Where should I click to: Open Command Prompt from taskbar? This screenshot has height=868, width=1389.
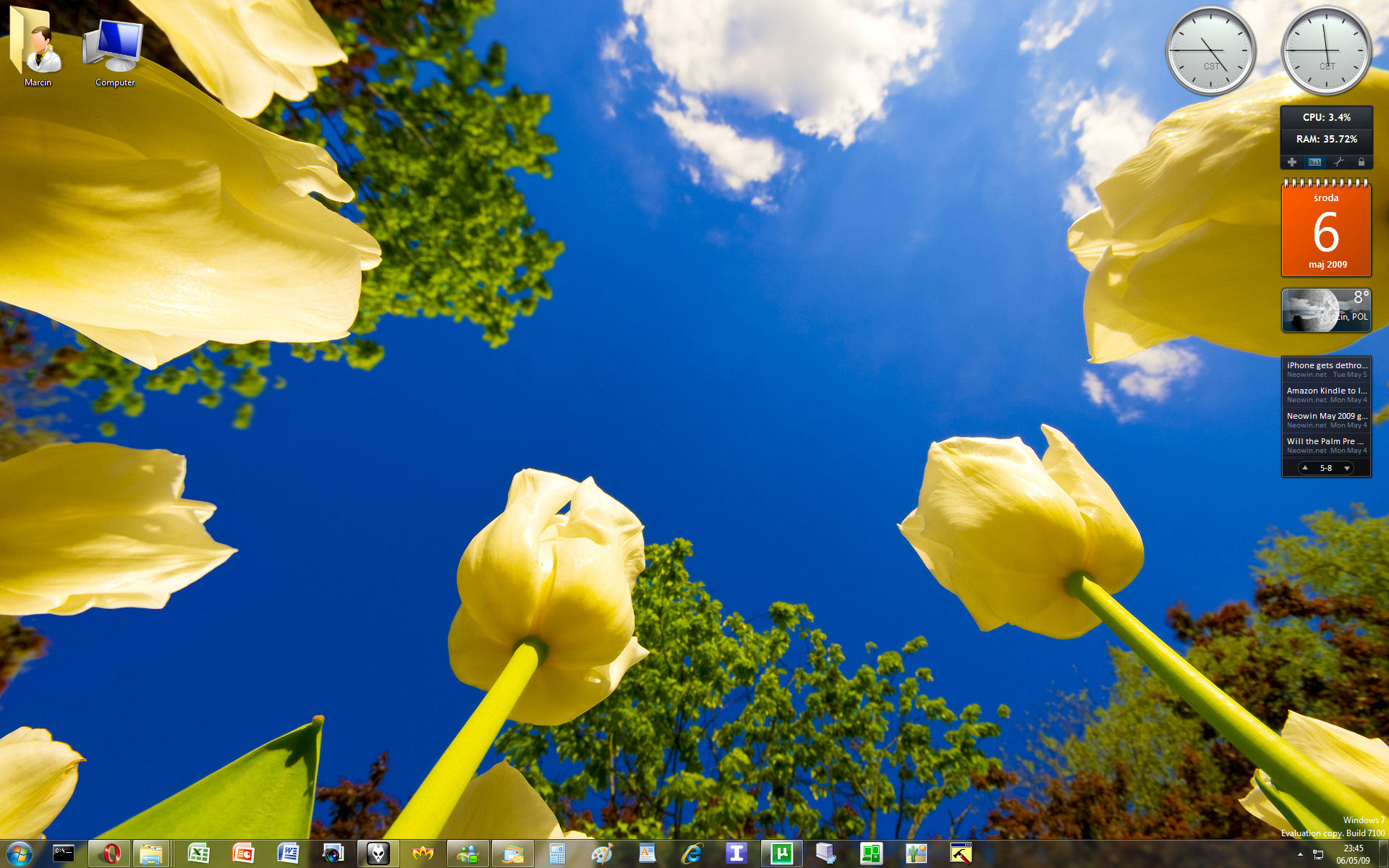tap(64, 854)
